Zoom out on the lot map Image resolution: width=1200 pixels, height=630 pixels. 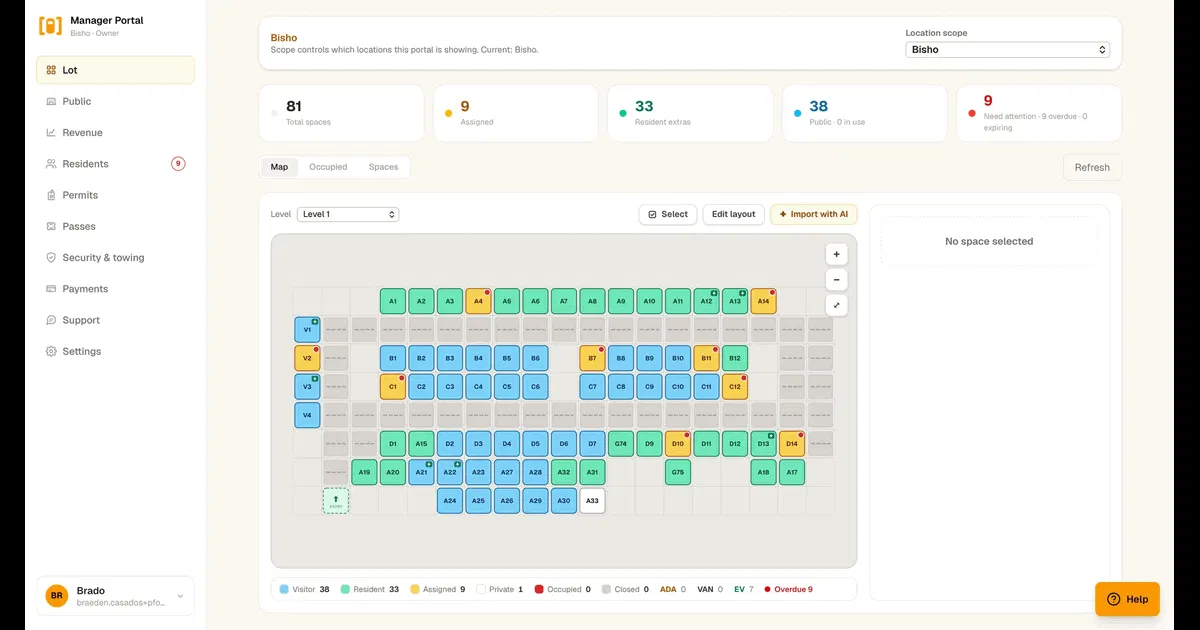(837, 280)
